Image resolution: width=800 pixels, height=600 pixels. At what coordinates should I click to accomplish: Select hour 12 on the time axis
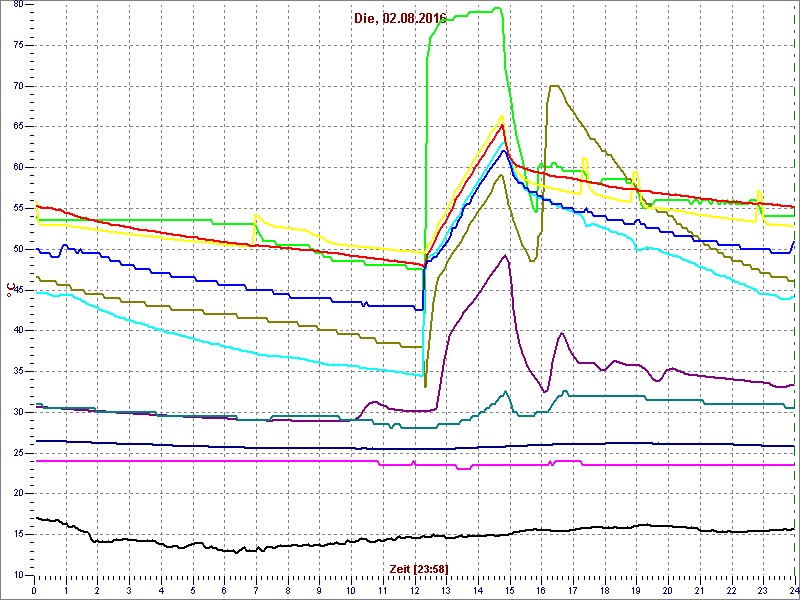[x=414, y=590]
